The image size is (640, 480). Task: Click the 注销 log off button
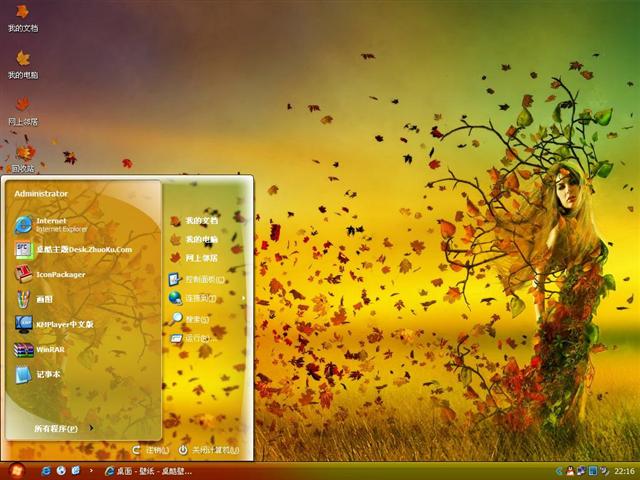(150, 450)
